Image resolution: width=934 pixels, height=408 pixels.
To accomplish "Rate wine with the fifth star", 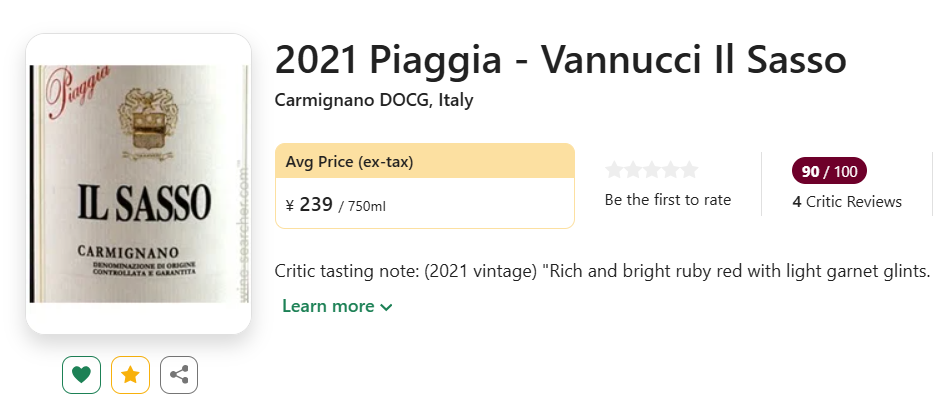I will (690, 170).
